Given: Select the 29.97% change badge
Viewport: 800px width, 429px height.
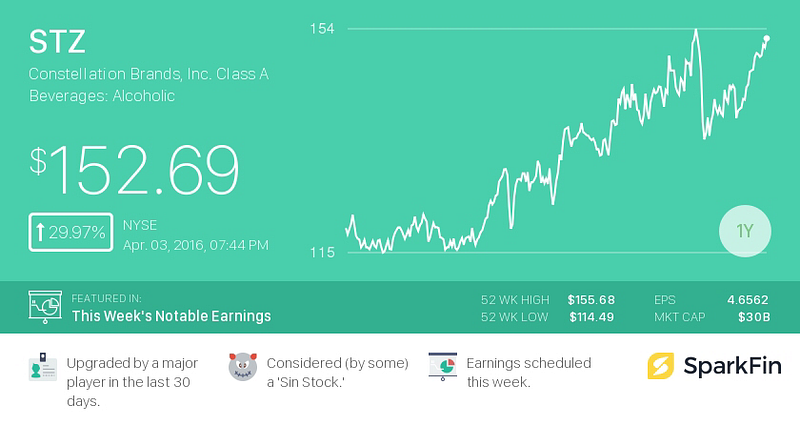Looking at the screenshot, I should pos(71,232).
